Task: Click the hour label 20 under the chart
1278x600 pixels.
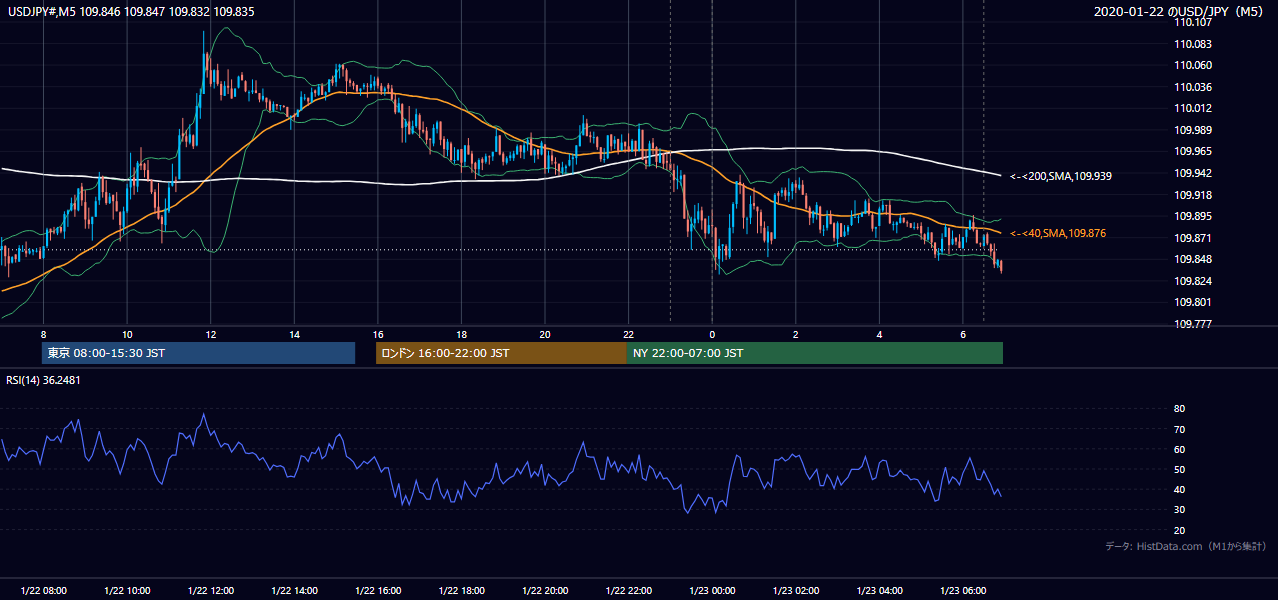Action: click(x=544, y=334)
